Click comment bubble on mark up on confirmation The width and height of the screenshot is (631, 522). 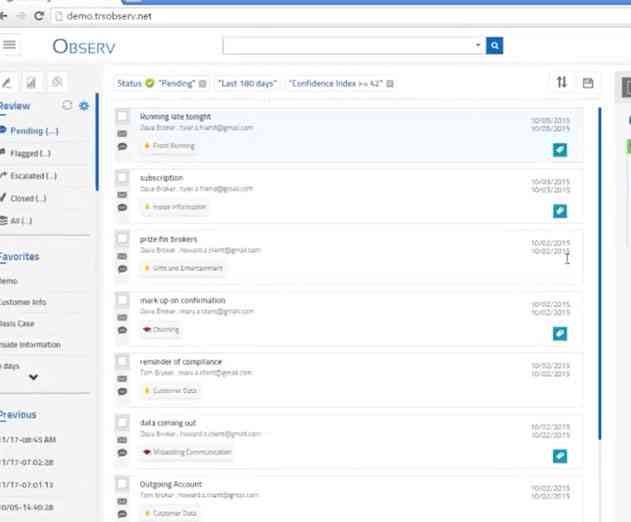click(122, 330)
